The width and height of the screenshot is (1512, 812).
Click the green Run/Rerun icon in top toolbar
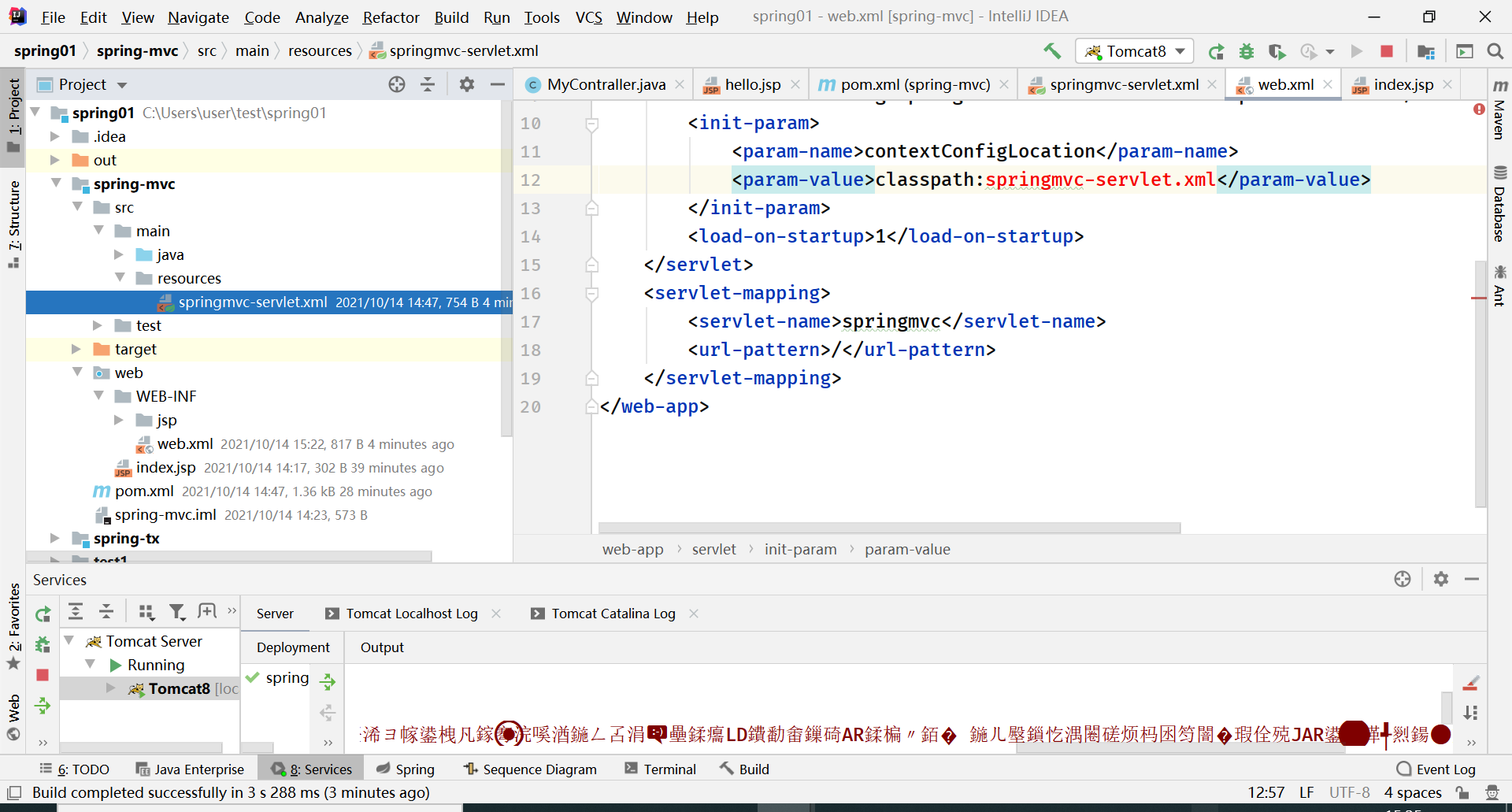pos(1216,51)
